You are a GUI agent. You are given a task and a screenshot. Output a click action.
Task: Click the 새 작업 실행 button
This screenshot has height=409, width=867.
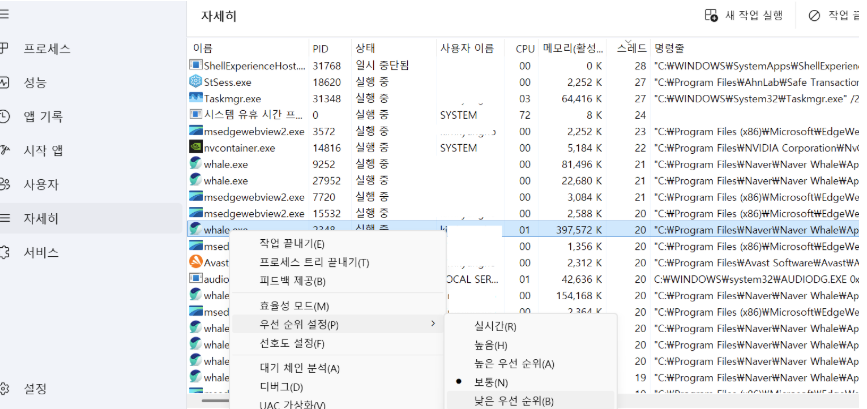click(x=744, y=15)
